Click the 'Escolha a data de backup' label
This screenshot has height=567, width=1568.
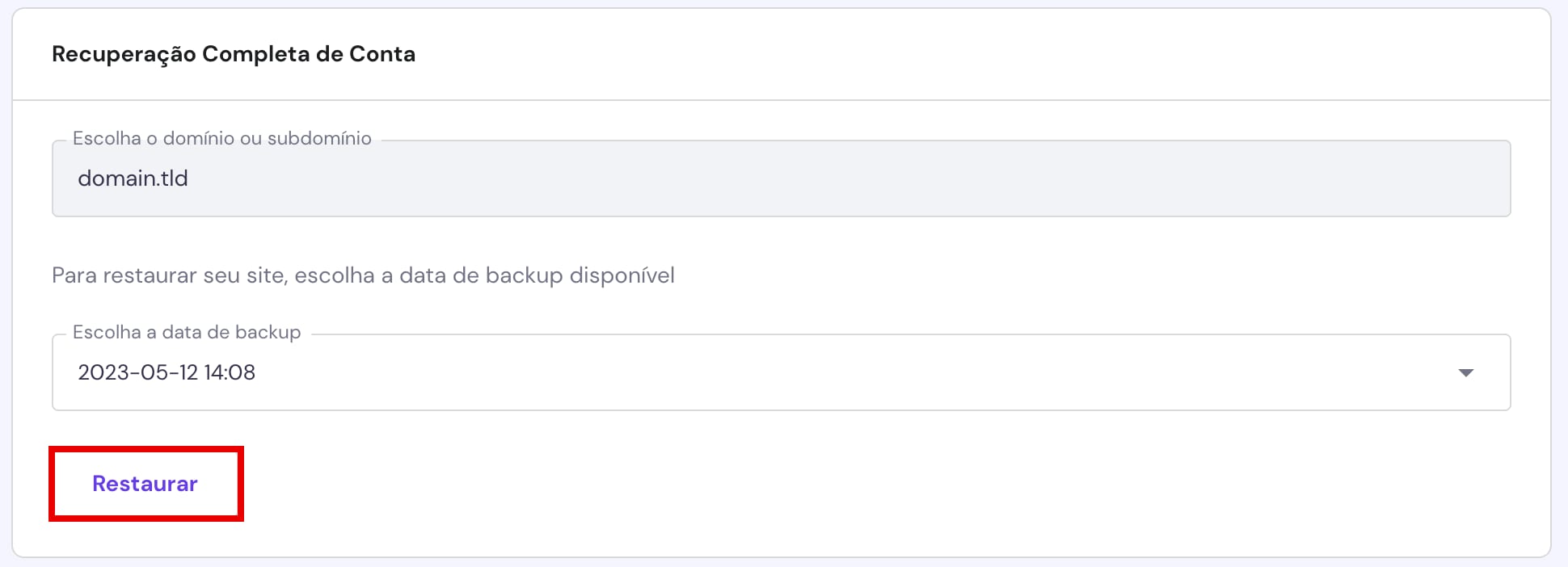[x=187, y=331]
